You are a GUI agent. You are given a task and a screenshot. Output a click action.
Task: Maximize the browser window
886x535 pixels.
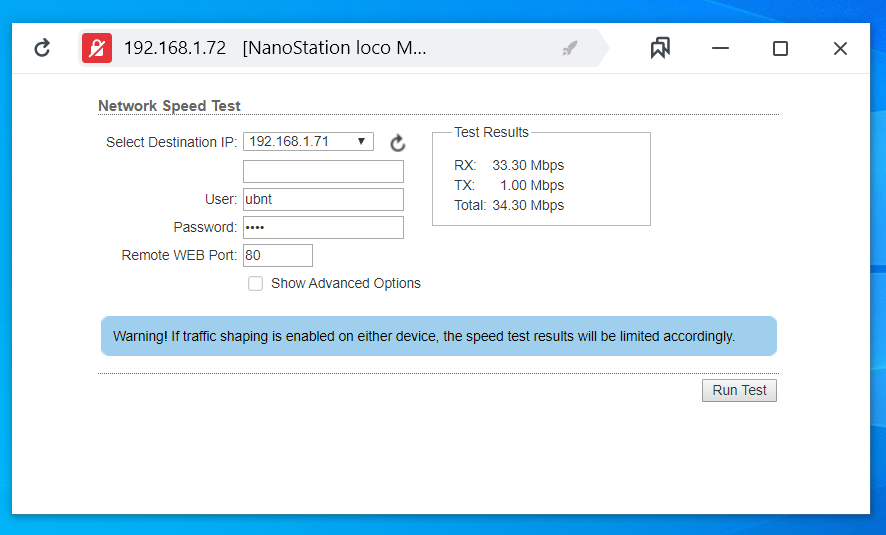(780, 49)
